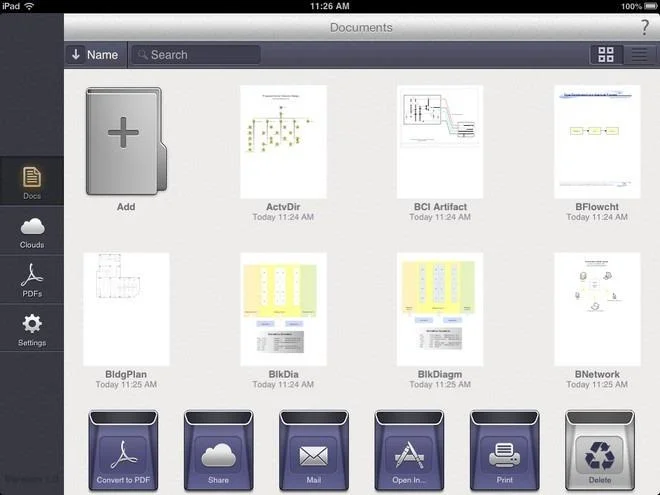
Task: Switch to grid view
Action: [x=606, y=55]
